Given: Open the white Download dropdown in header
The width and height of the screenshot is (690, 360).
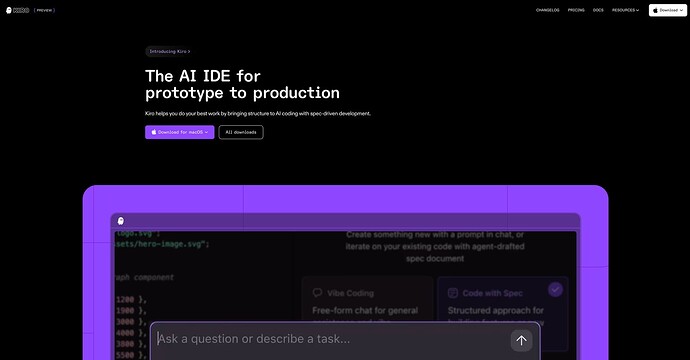Looking at the screenshot, I should pos(668,10).
